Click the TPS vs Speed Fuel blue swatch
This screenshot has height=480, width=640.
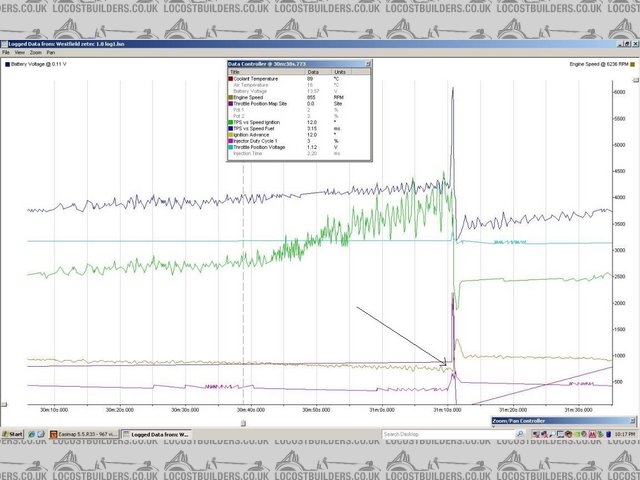(231, 129)
